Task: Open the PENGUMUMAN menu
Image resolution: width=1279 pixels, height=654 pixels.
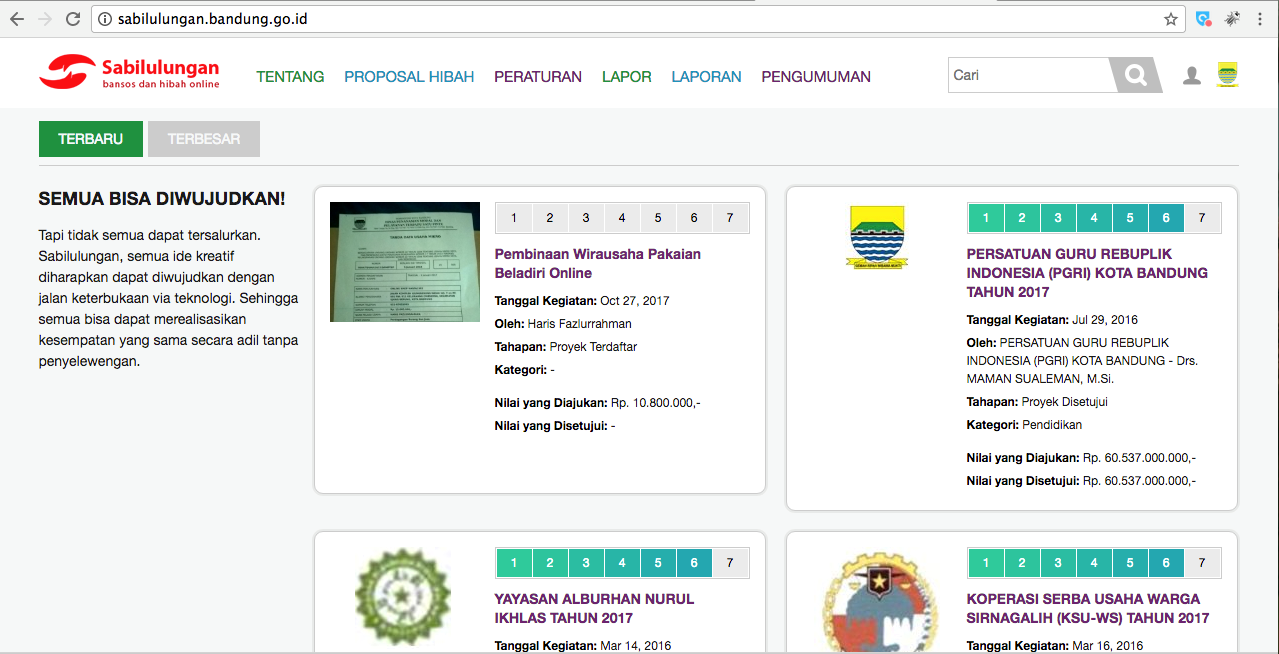Action: click(816, 76)
